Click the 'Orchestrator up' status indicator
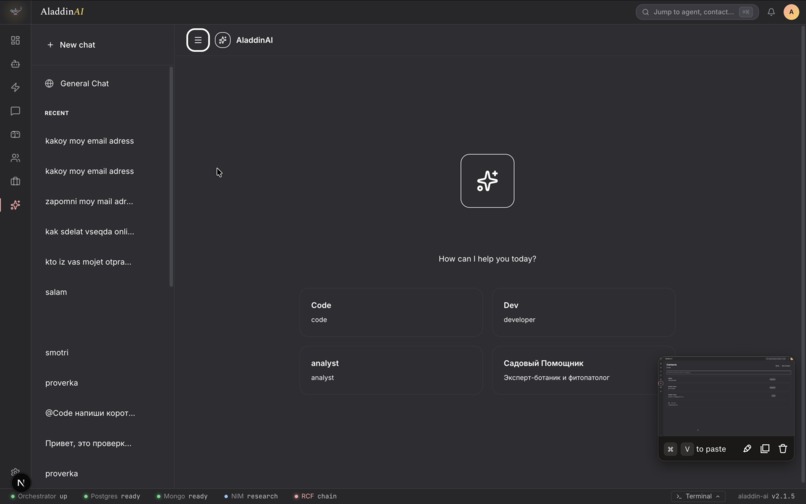Viewport: 806px width, 504px height. [x=39, y=496]
